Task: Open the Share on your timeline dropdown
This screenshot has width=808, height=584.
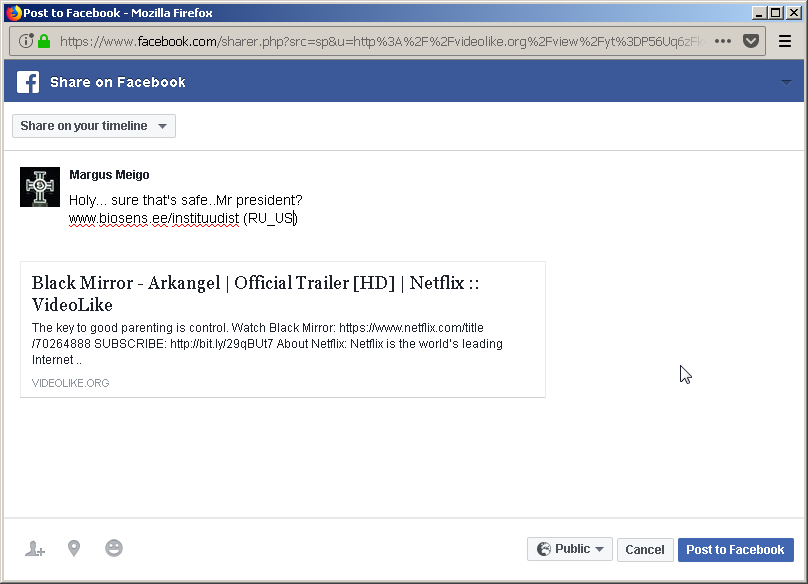Action: [x=94, y=126]
